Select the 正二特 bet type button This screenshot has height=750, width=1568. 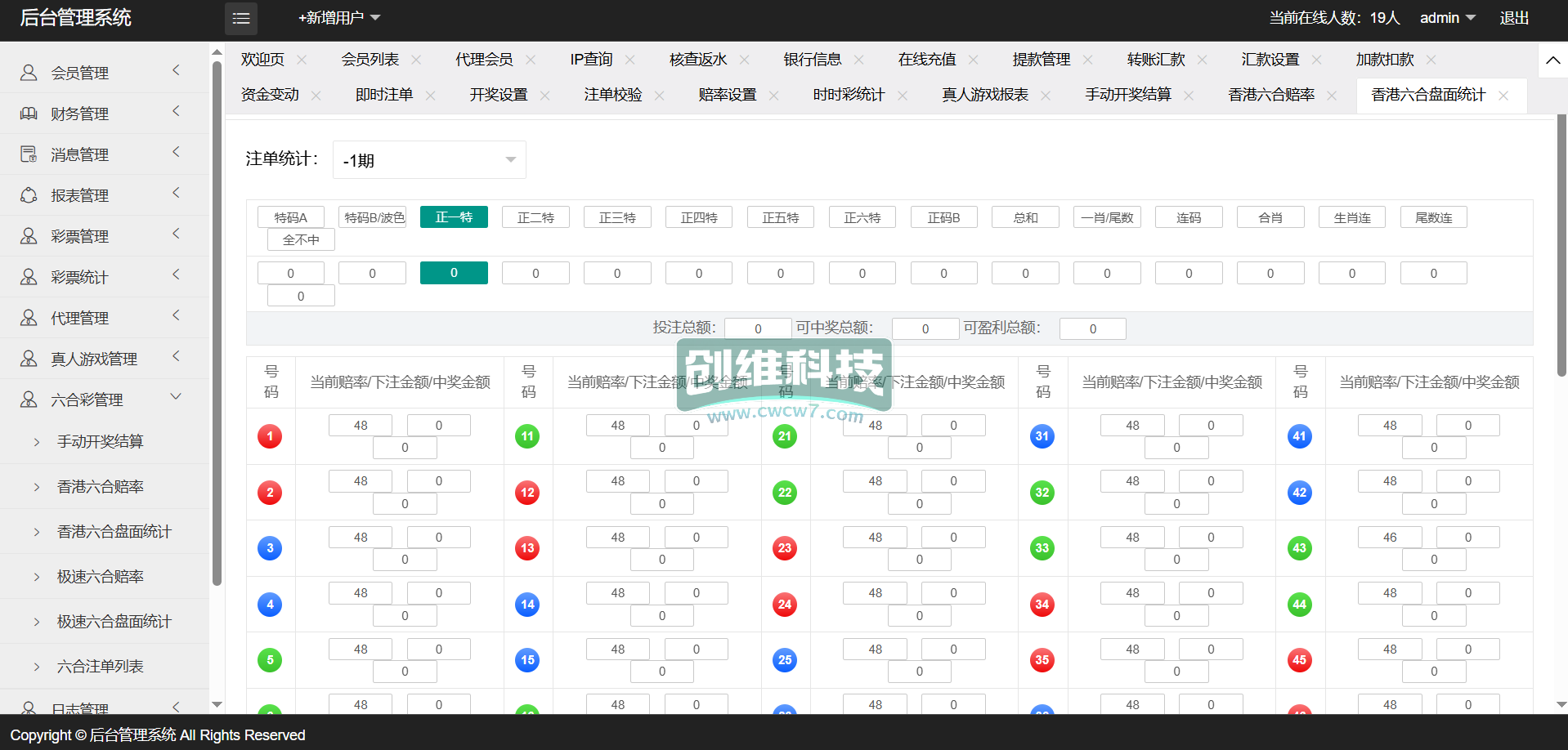pyautogui.click(x=535, y=217)
